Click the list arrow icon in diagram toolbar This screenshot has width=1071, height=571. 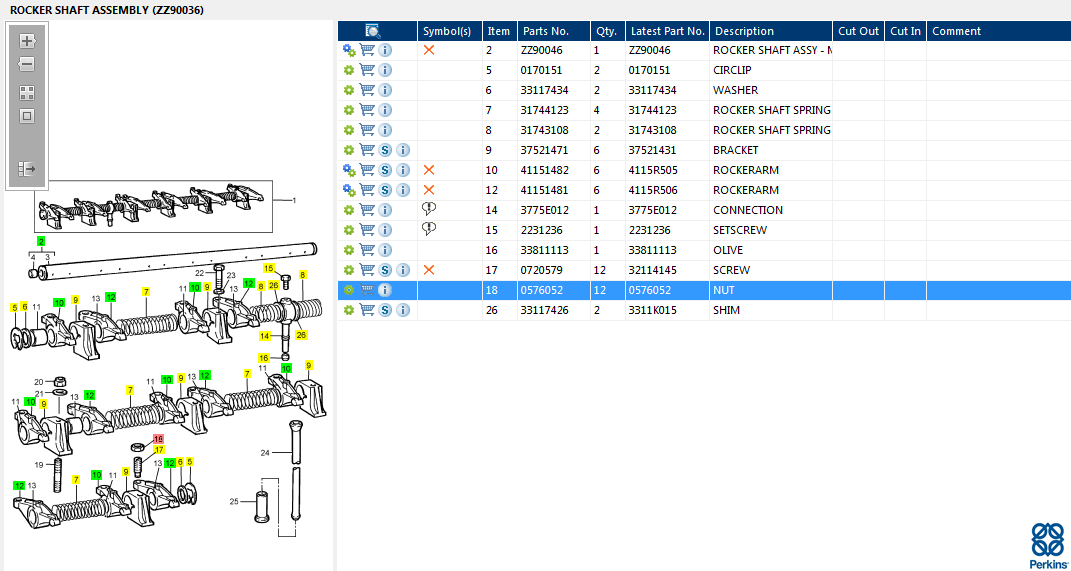(27, 169)
